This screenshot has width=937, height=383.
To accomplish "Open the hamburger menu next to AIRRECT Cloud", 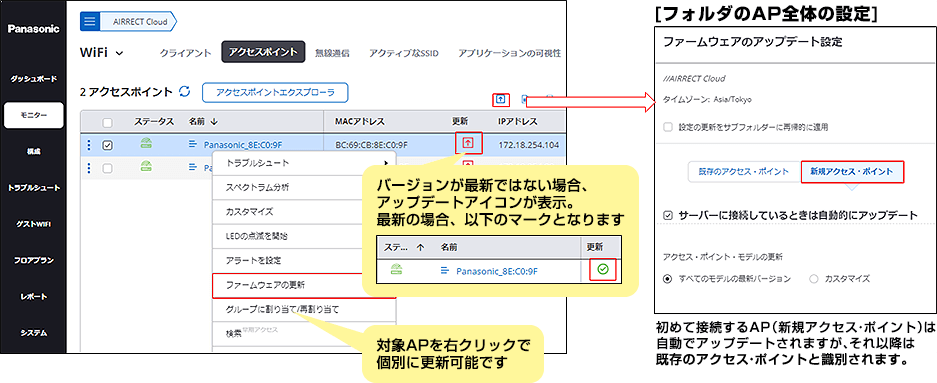I will coord(90,22).
